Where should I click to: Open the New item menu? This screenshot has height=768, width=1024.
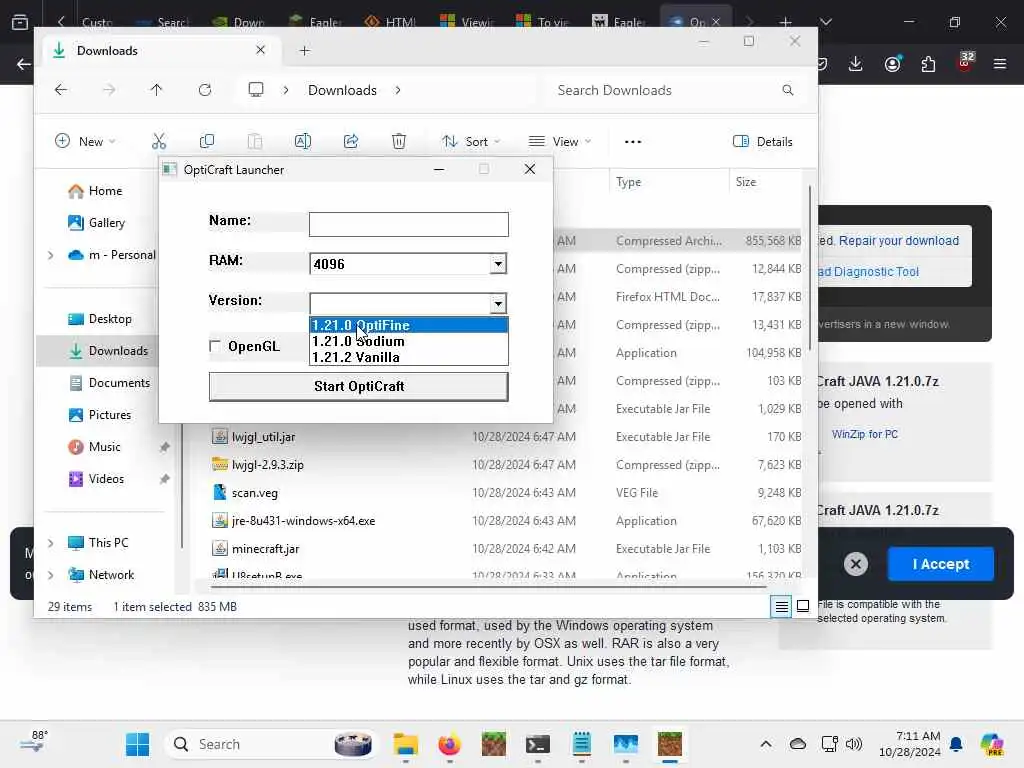(85, 142)
